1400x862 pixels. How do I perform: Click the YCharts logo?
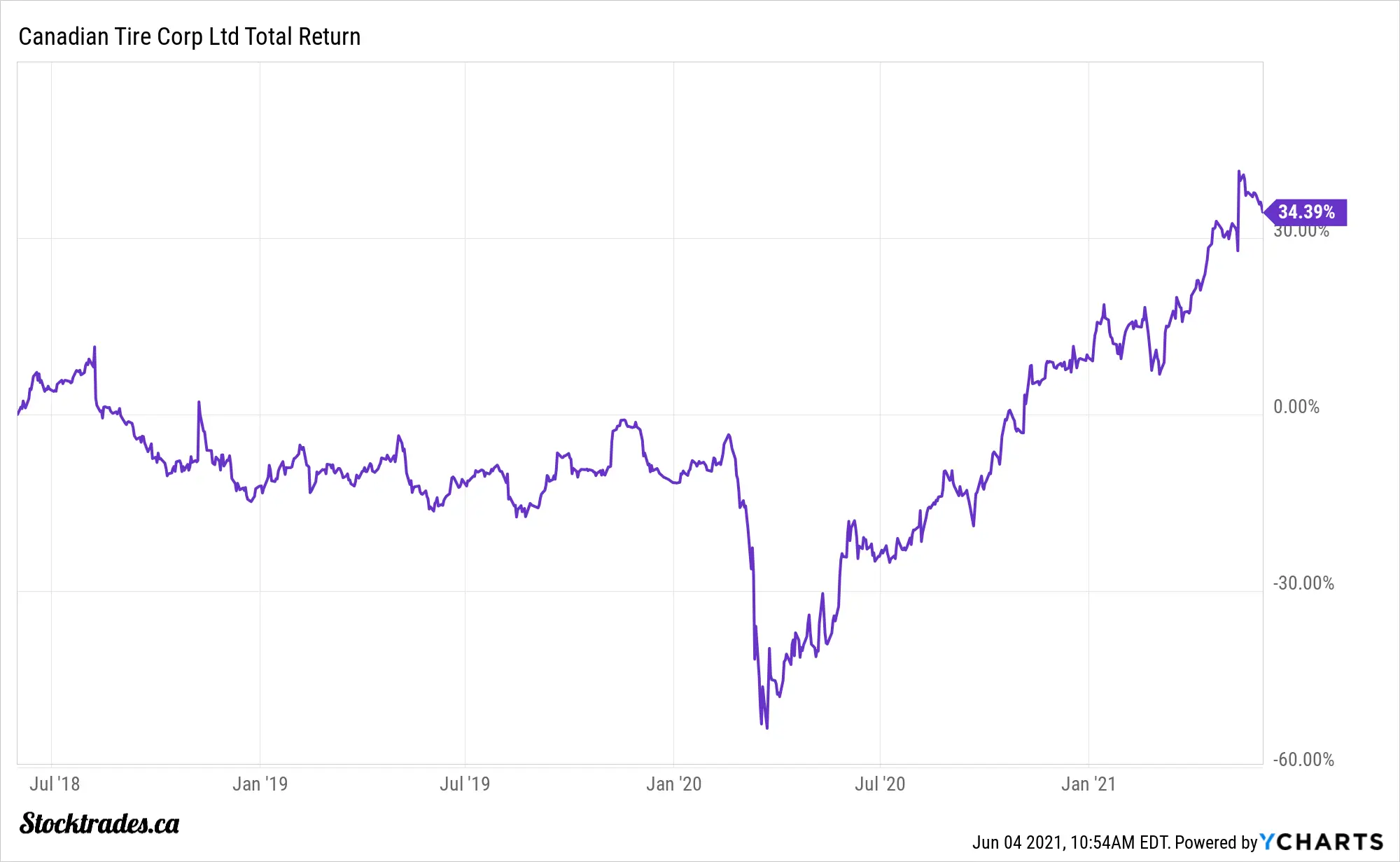coord(1322,842)
